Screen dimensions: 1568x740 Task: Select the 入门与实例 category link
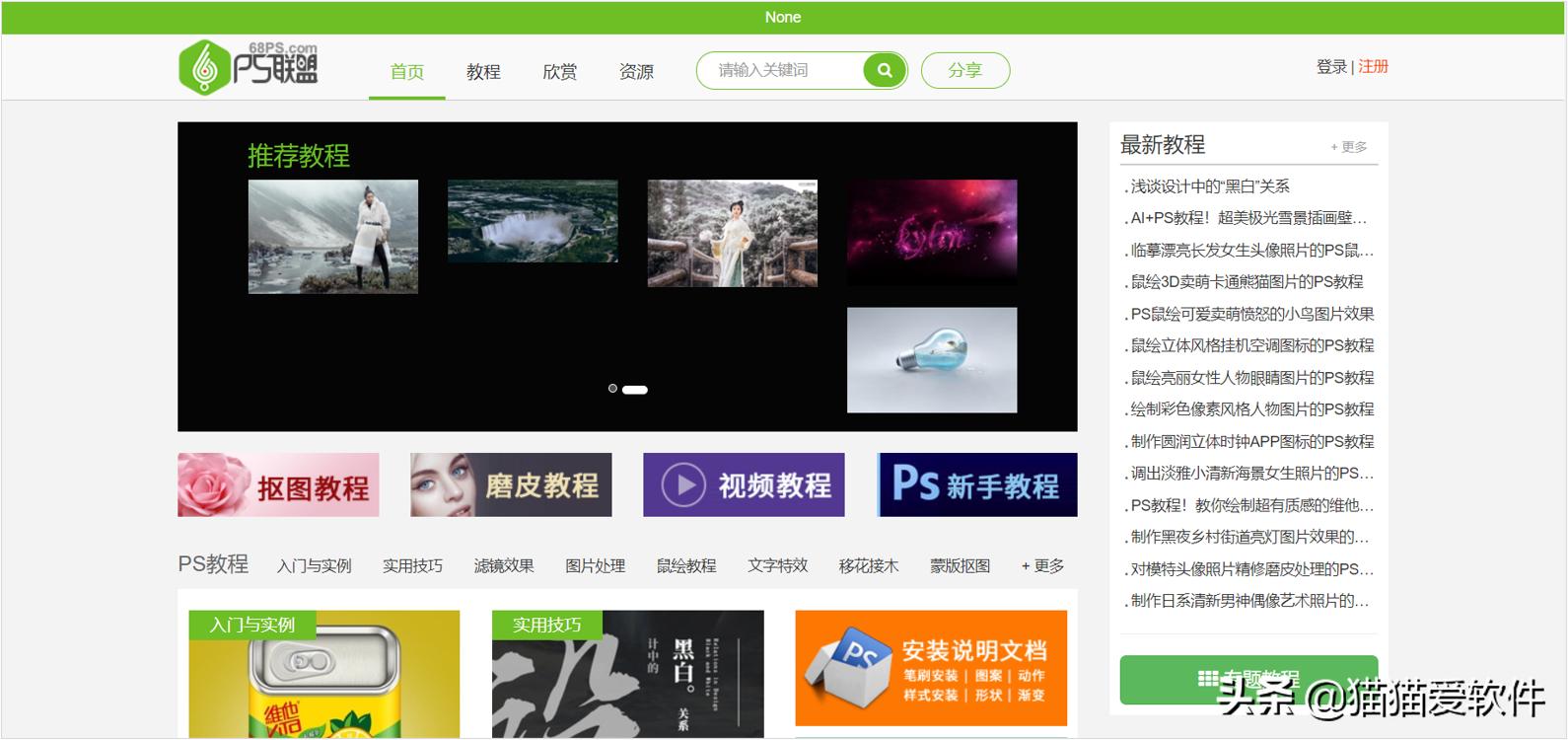[314, 566]
